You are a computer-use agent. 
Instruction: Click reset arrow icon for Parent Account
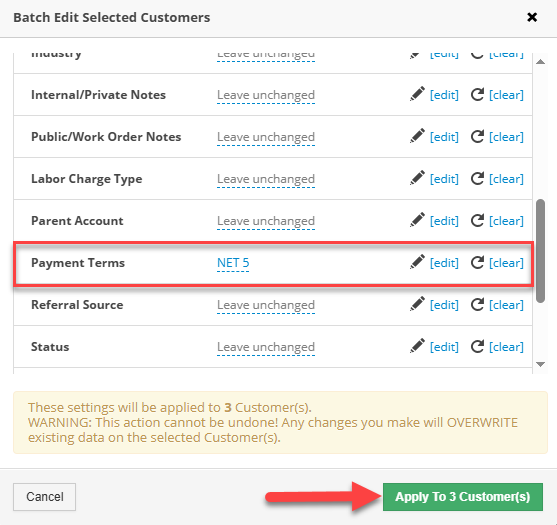[477, 220]
